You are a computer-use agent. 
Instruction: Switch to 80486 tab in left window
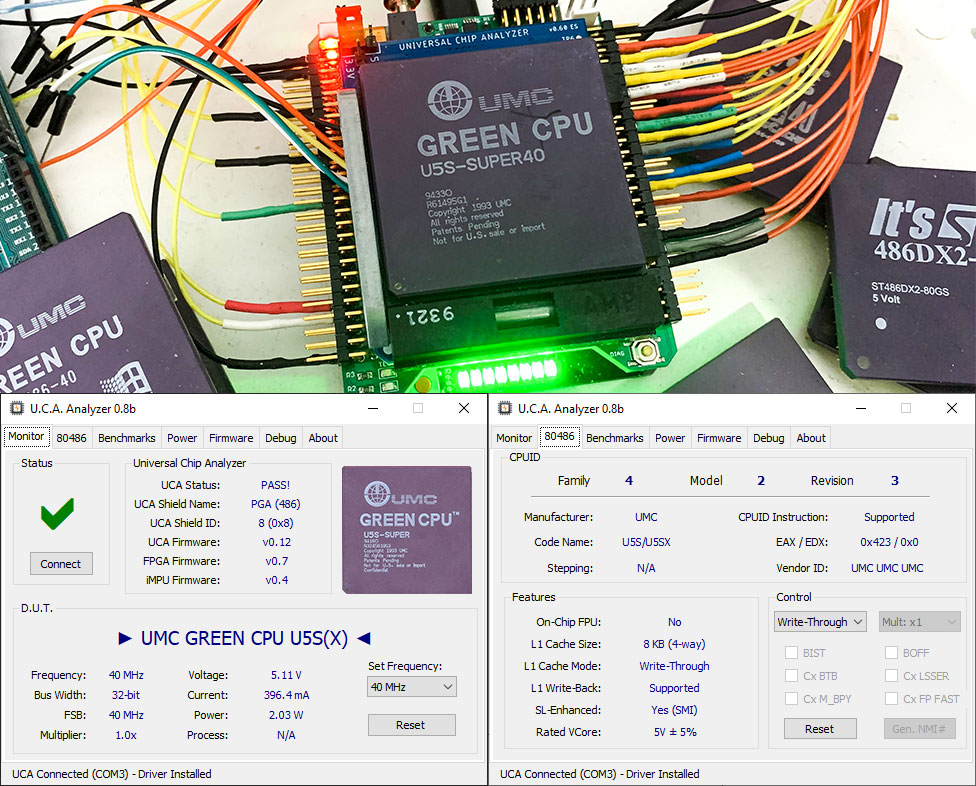pyautogui.click(x=72, y=438)
